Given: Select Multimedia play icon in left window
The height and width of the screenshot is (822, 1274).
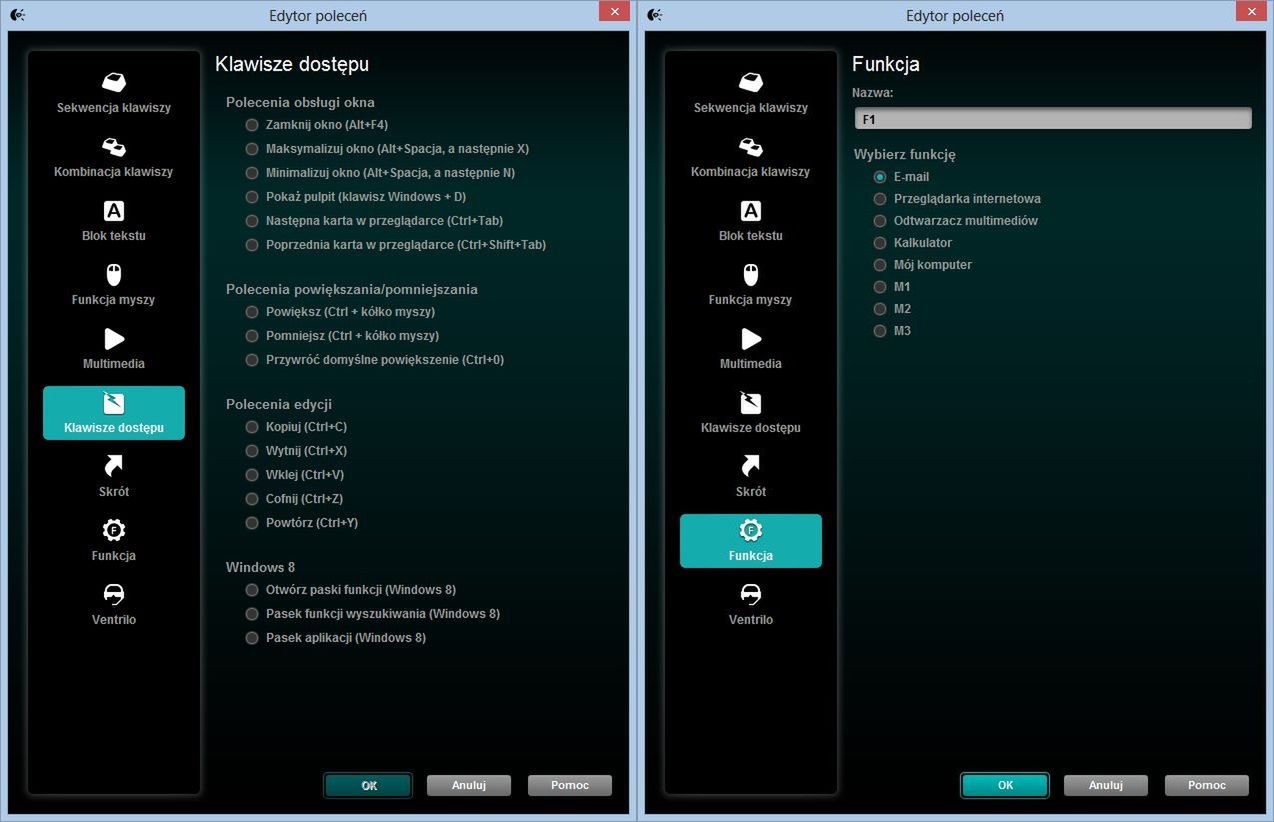Looking at the screenshot, I should 114,339.
